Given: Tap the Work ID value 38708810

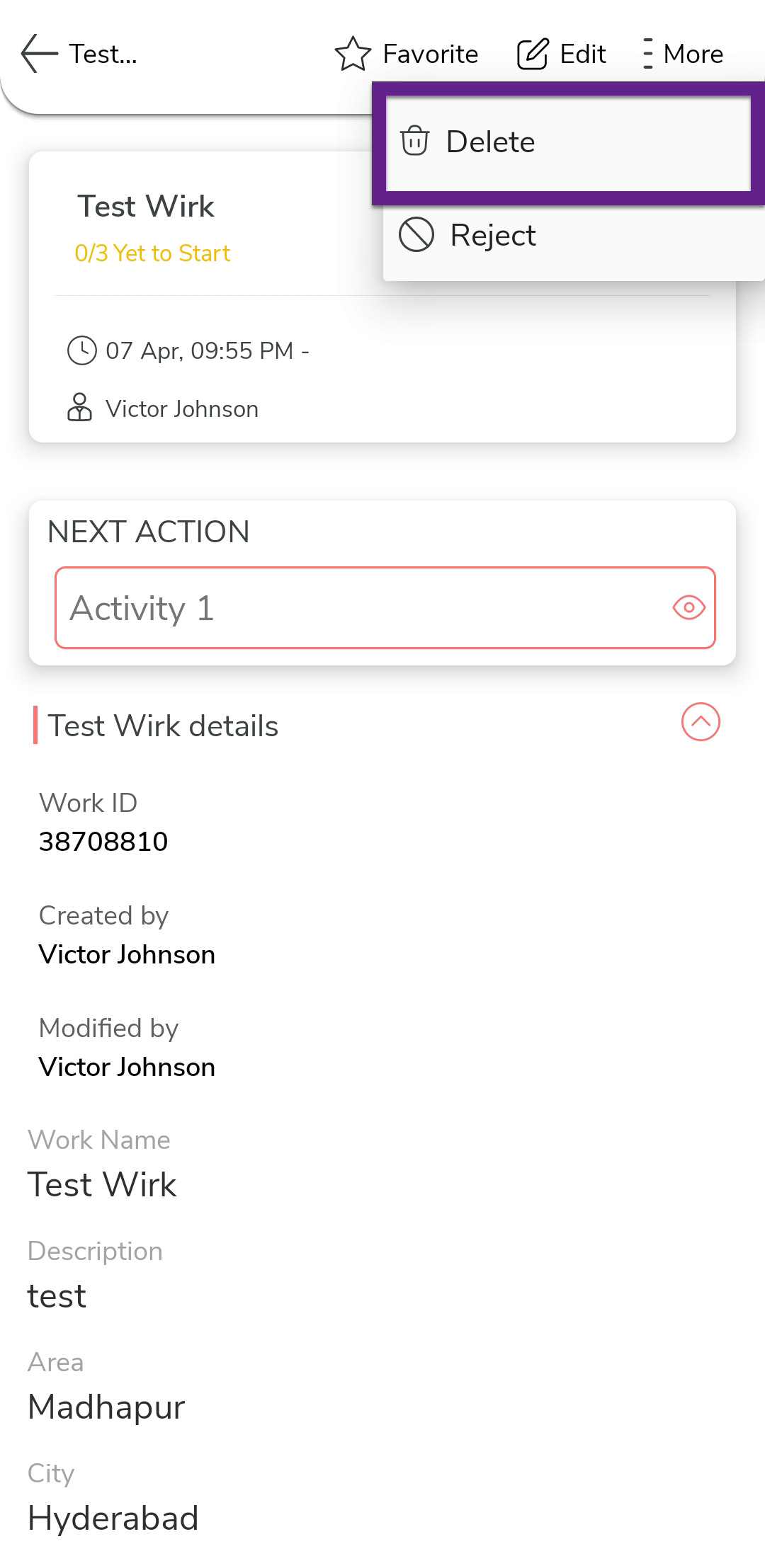Looking at the screenshot, I should coord(103,842).
